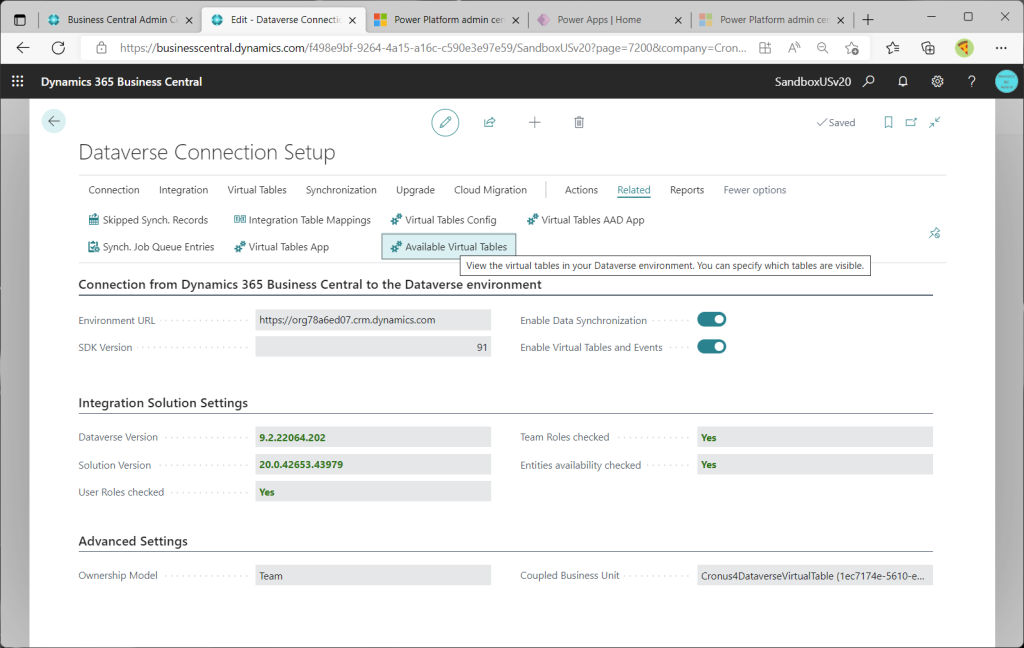
Task: Click the Ownership Model field
Action: point(373,575)
